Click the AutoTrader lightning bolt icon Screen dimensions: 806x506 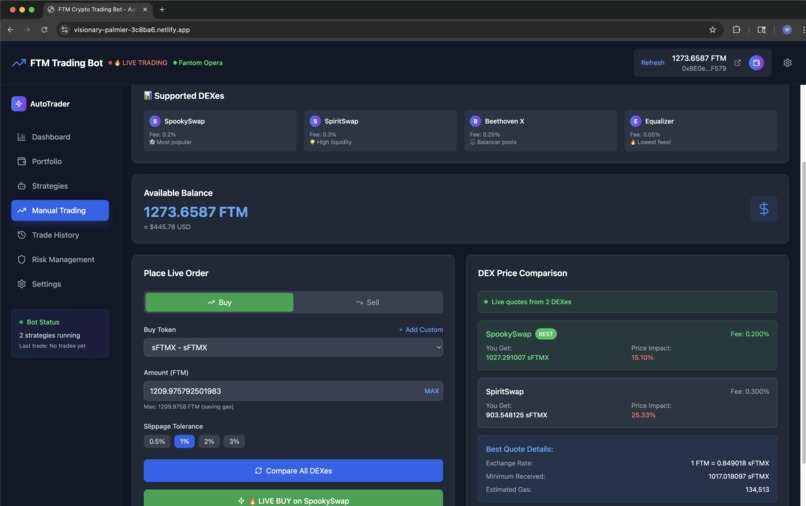[x=19, y=103]
